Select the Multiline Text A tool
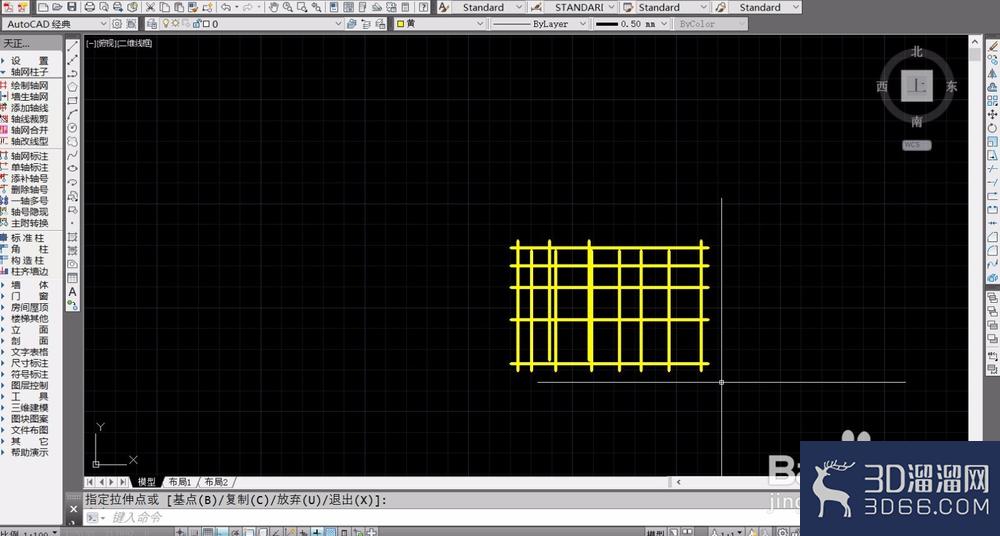Viewport: 1000px width, 536px height. tap(73, 292)
